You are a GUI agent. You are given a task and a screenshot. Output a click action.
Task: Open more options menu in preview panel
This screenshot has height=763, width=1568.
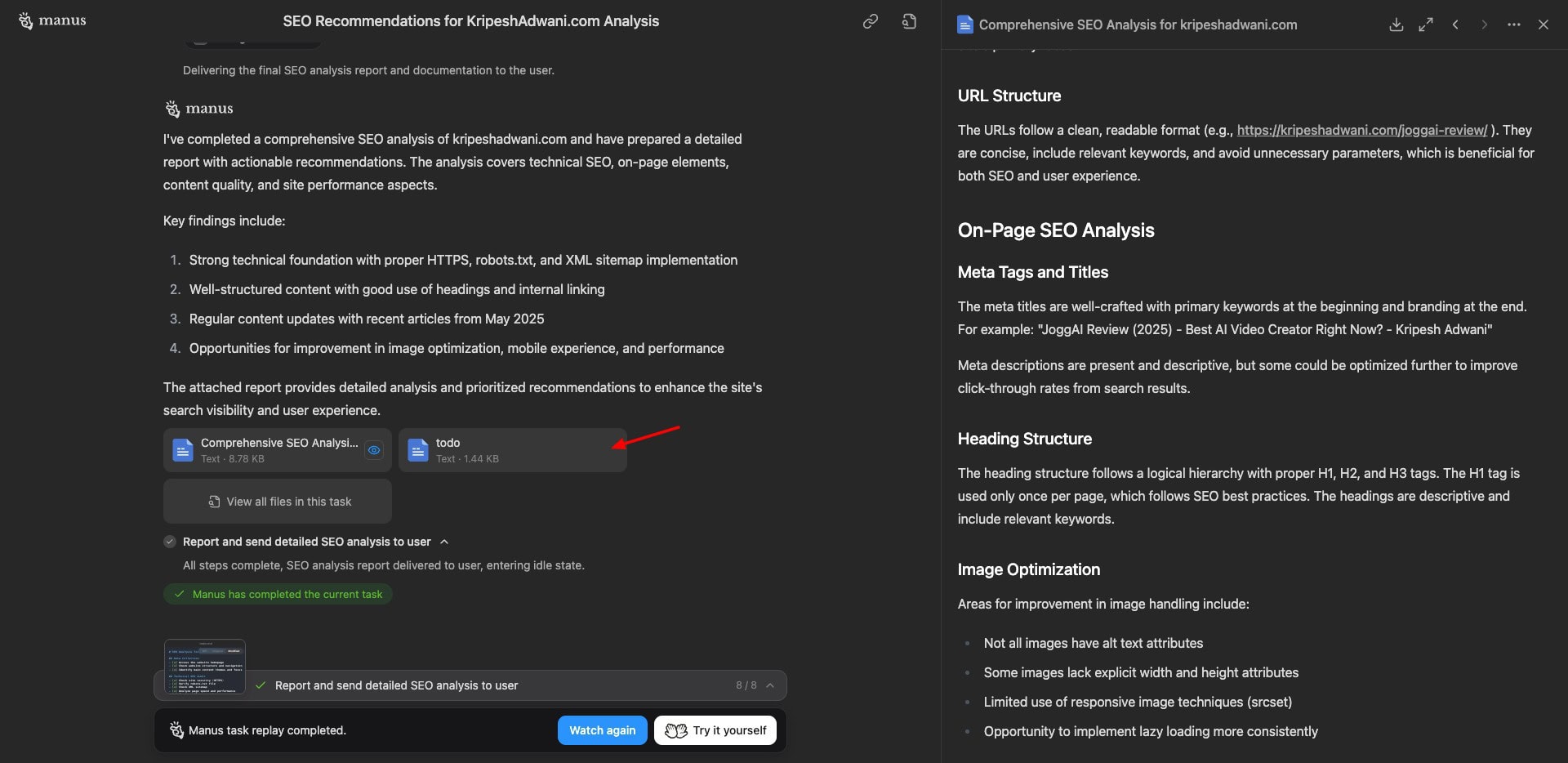coord(1513,25)
